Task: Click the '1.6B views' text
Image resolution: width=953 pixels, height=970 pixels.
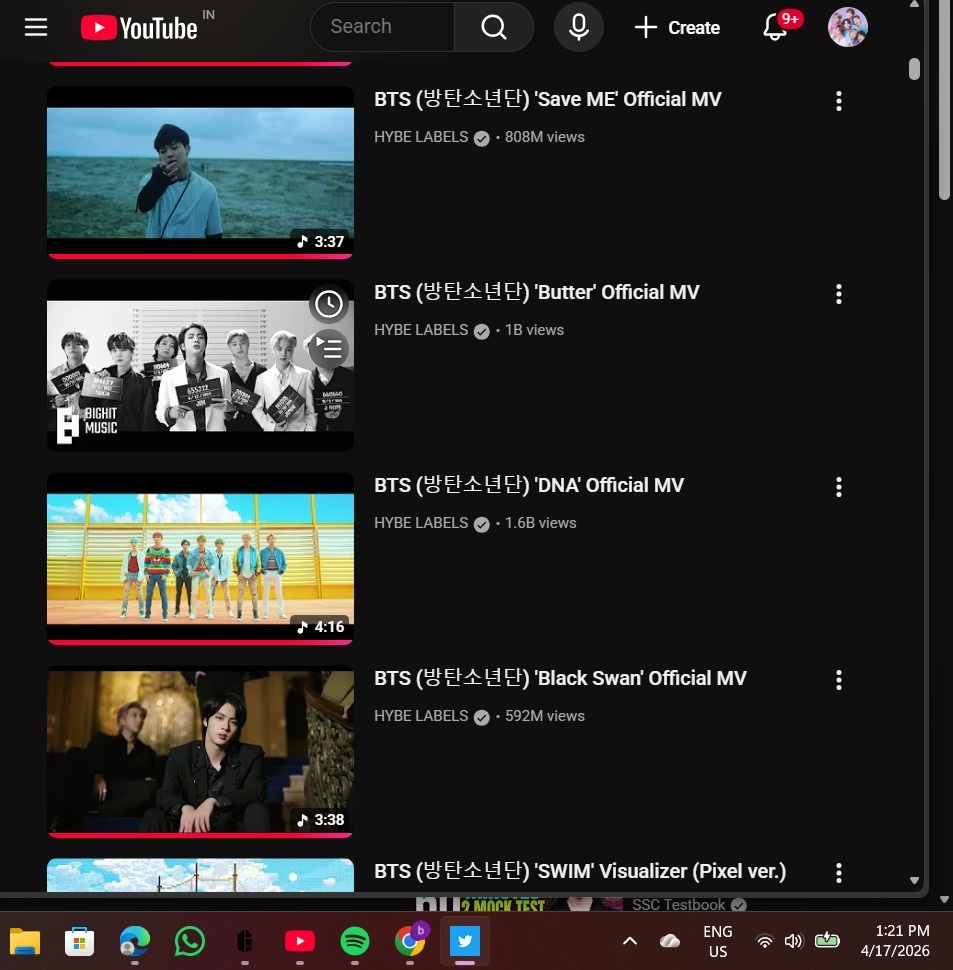Action: 541,523
